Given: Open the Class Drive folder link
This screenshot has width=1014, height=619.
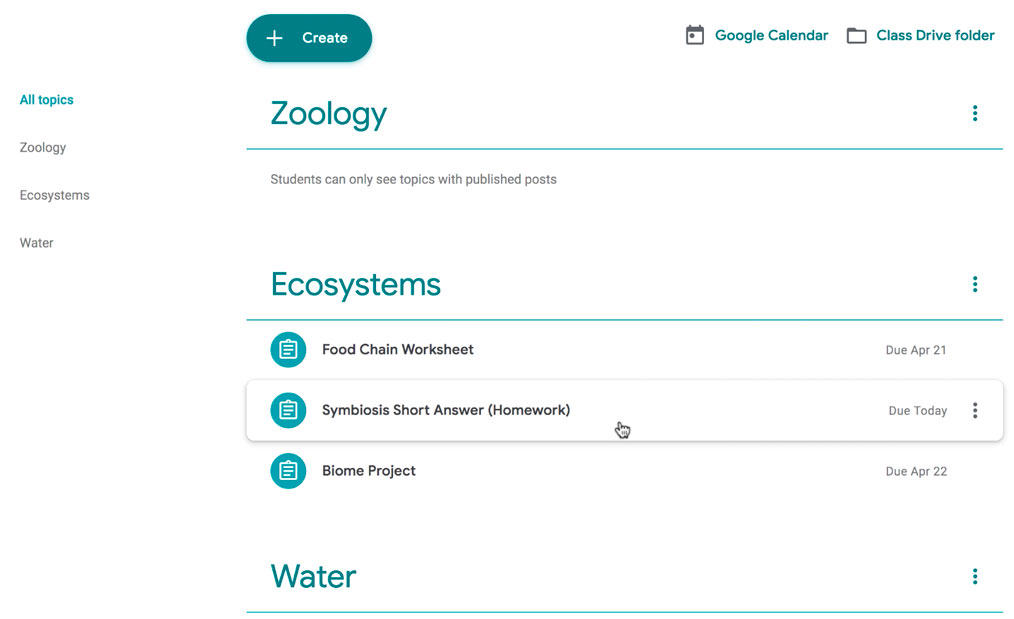Looking at the screenshot, I should 935,36.
